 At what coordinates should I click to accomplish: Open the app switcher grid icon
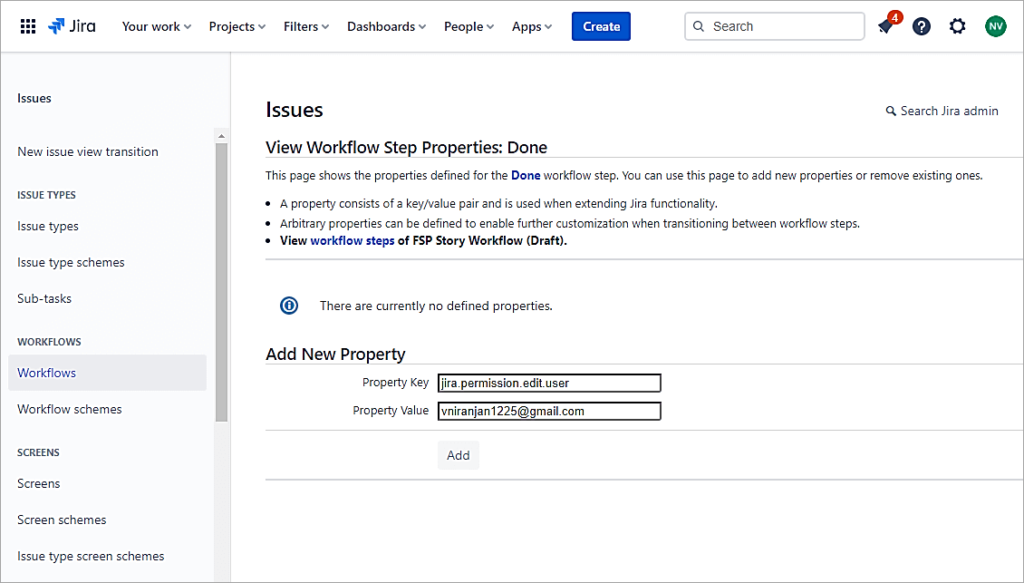27,26
